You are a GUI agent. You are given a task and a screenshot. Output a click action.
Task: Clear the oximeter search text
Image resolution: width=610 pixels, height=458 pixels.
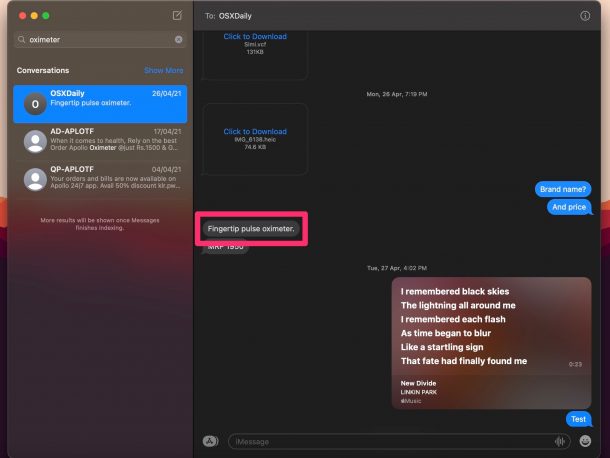[179, 40]
